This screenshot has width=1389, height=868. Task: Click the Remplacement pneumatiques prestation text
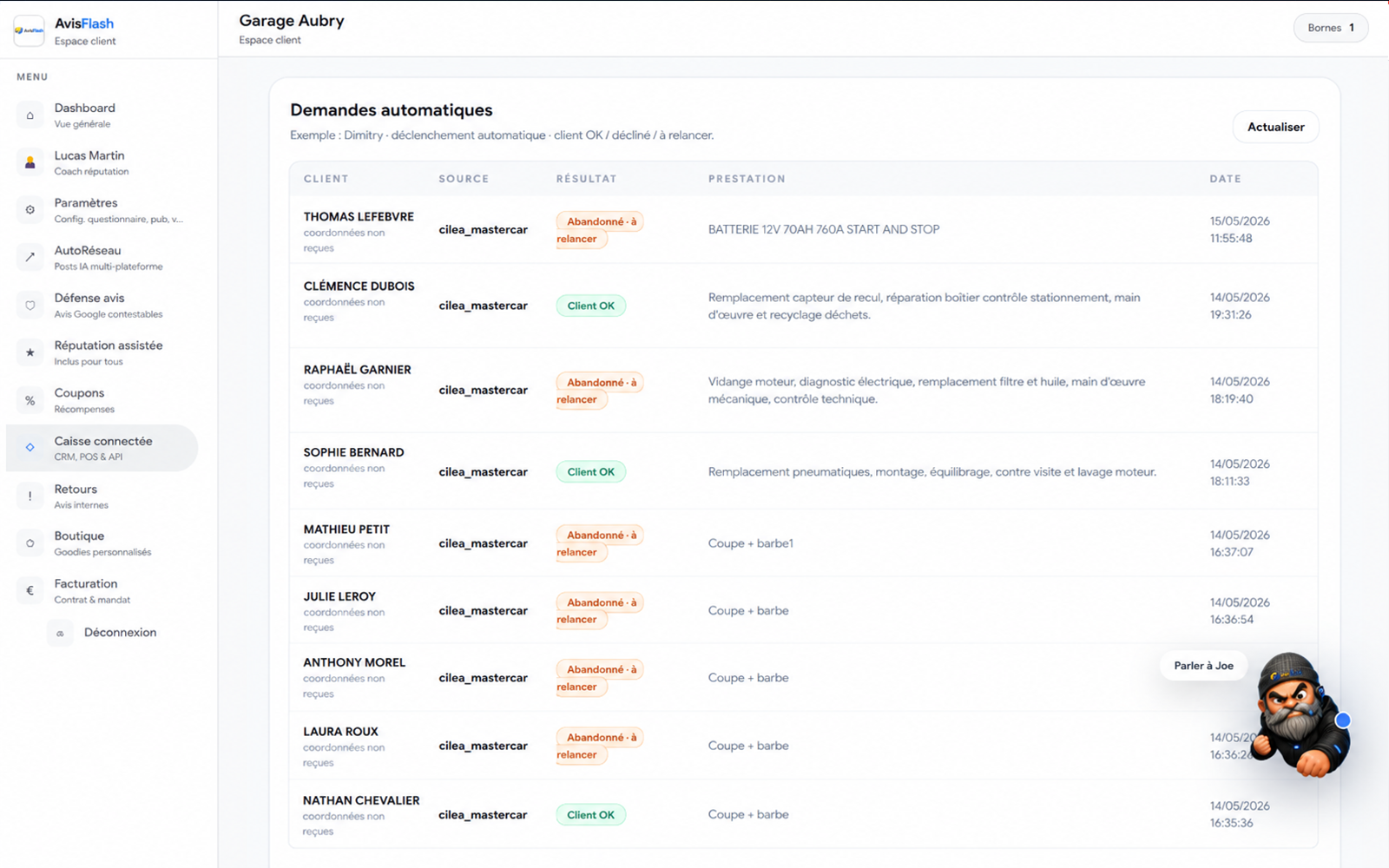[932, 472]
